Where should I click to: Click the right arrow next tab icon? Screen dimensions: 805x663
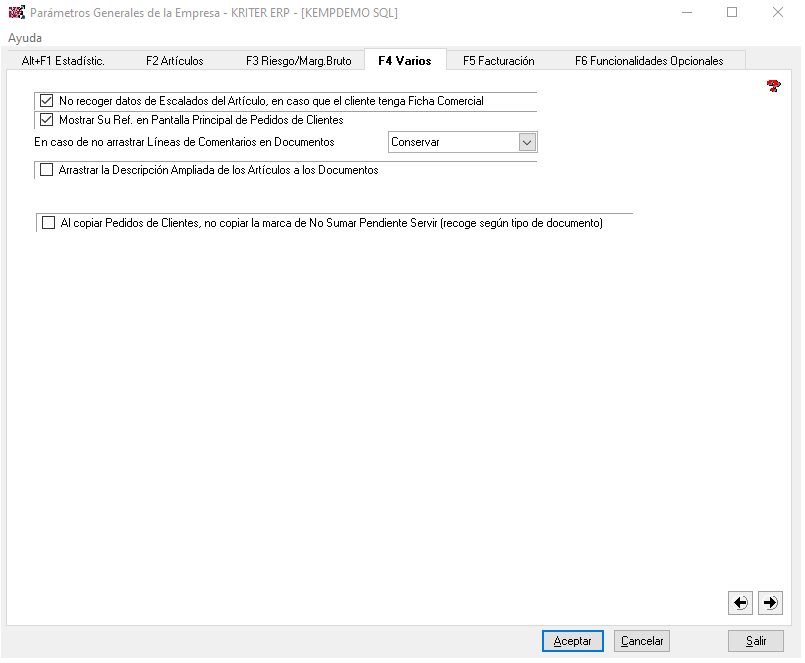770,602
